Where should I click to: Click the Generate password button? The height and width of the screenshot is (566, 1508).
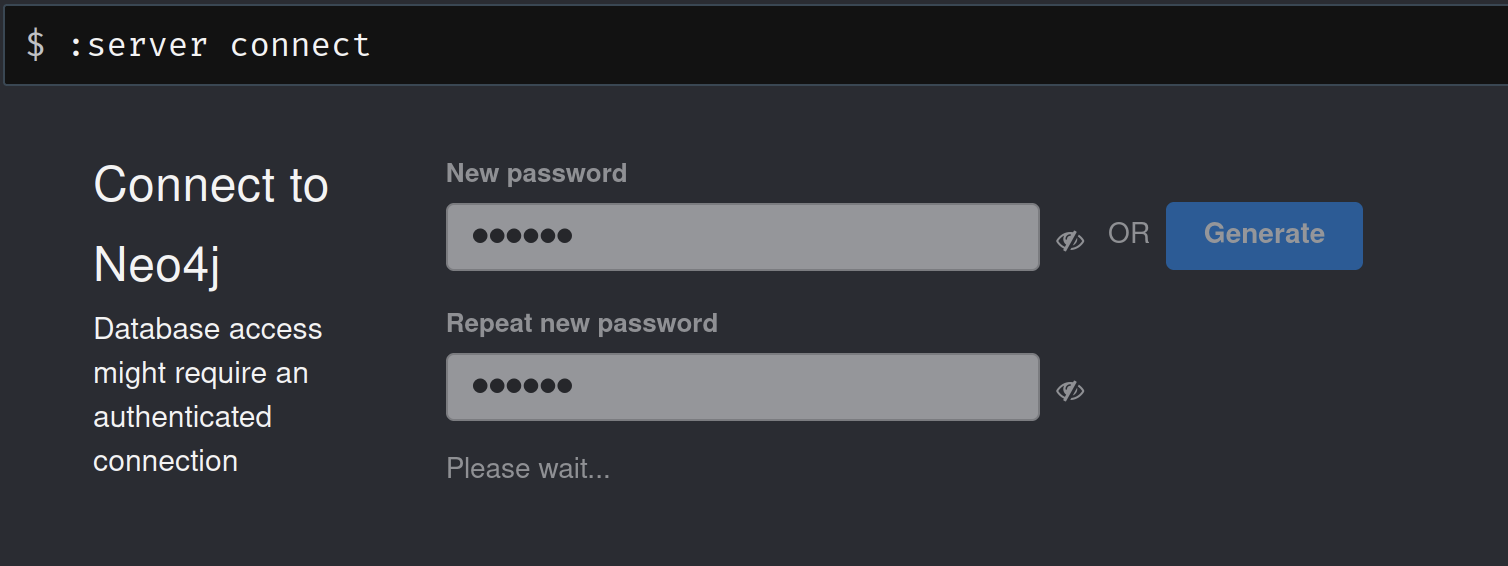[1264, 235]
